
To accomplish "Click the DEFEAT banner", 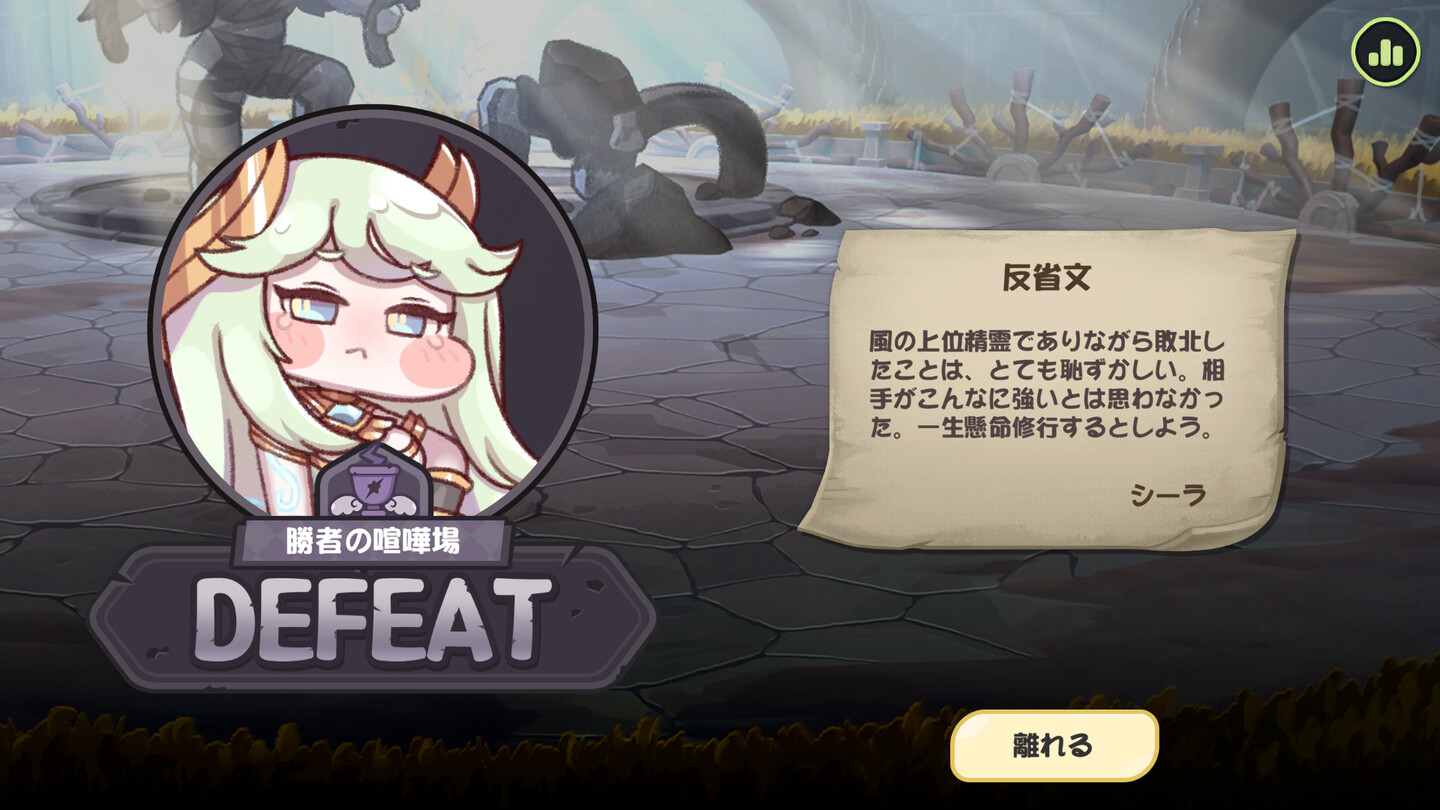I will [x=373, y=620].
